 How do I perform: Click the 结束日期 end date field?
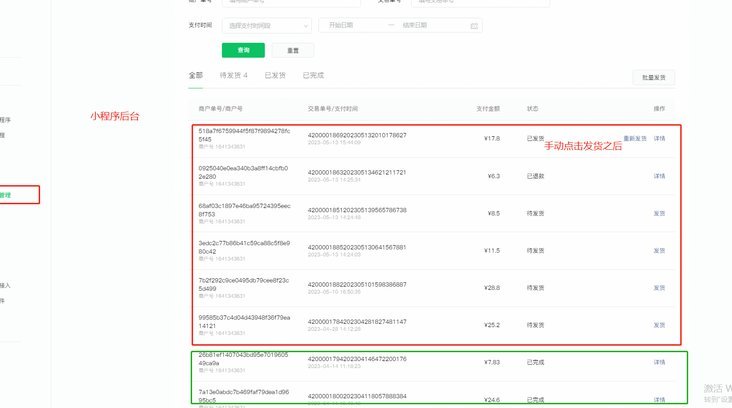(x=415, y=25)
